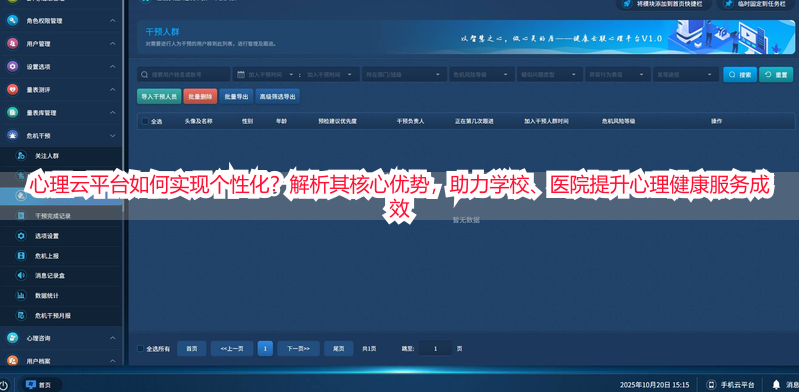This screenshot has width=799, height=392.
Task: Open the 疑似问题类型 dropdown
Action: [x=549, y=74]
